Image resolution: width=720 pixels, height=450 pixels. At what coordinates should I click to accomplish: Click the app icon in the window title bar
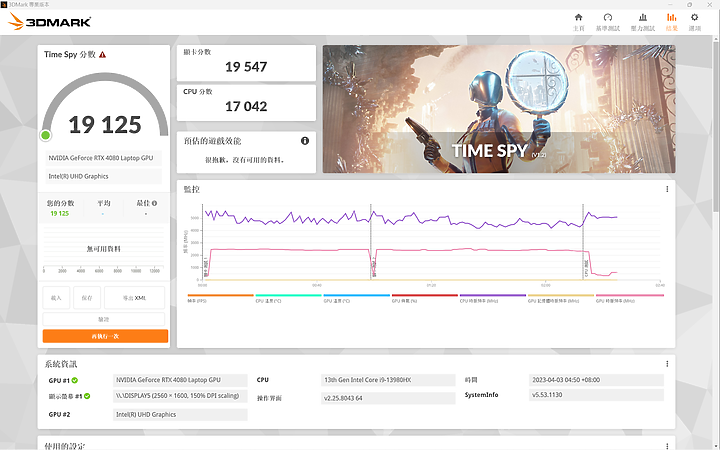point(4,4)
